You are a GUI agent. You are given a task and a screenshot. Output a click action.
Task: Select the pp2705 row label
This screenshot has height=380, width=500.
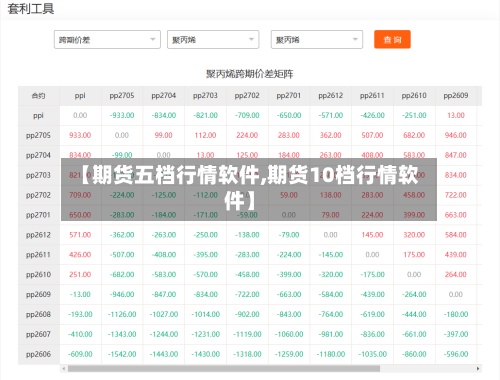(x=38, y=135)
